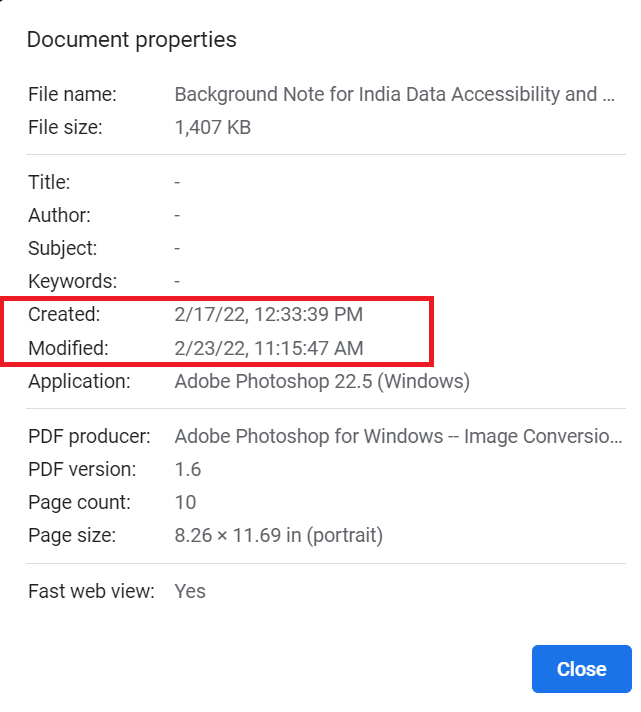Click the File name label
The height and width of the screenshot is (712, 641).
[72, 94]
